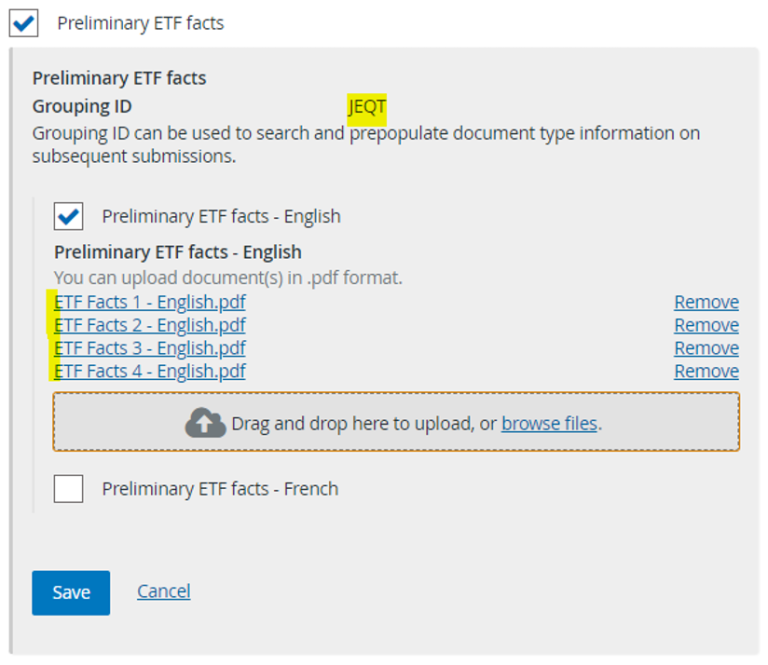Remove ETF Facts 2 - English.pdf
Image resolution: width=768 pixels, height=665 pixels.
coord(706,325)
